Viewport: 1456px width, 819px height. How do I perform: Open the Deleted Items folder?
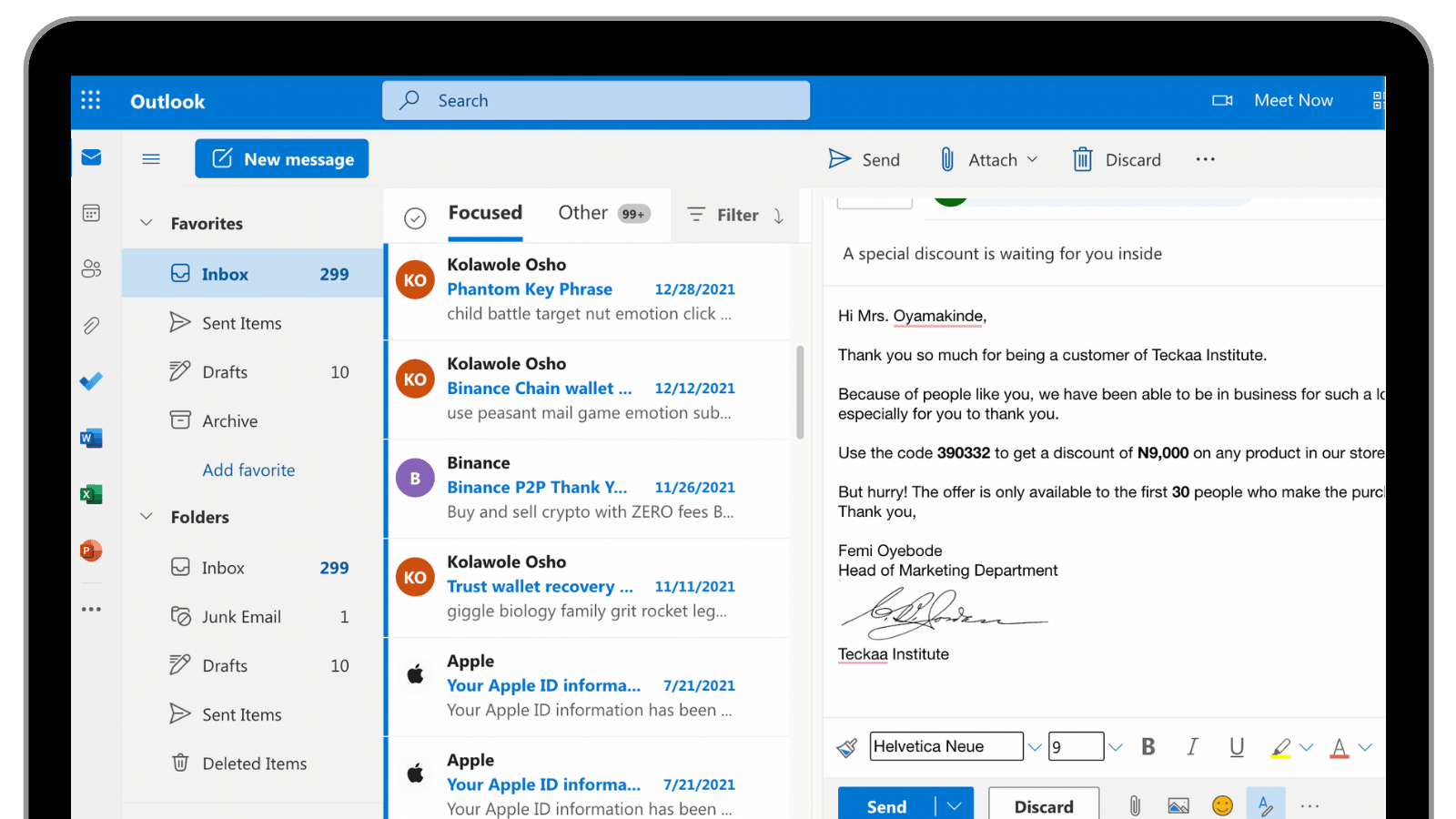(x=253, y=763)
